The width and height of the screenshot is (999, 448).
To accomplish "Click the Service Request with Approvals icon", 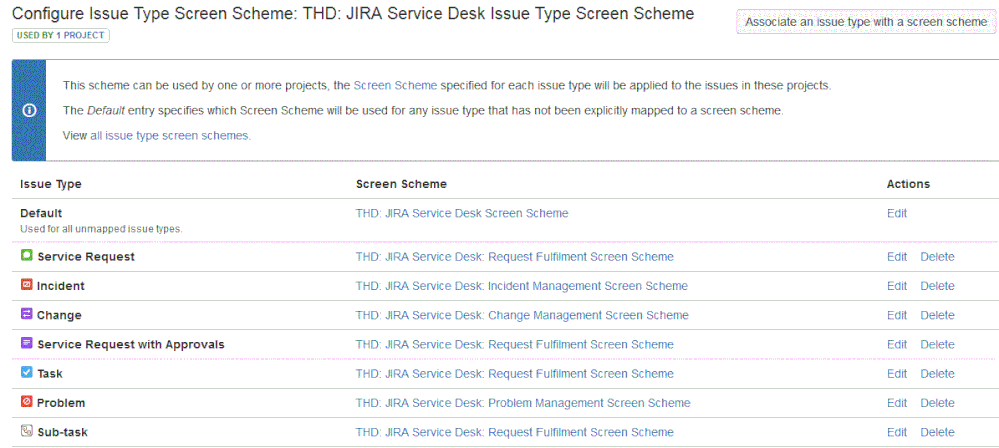I will pos(26,344).
